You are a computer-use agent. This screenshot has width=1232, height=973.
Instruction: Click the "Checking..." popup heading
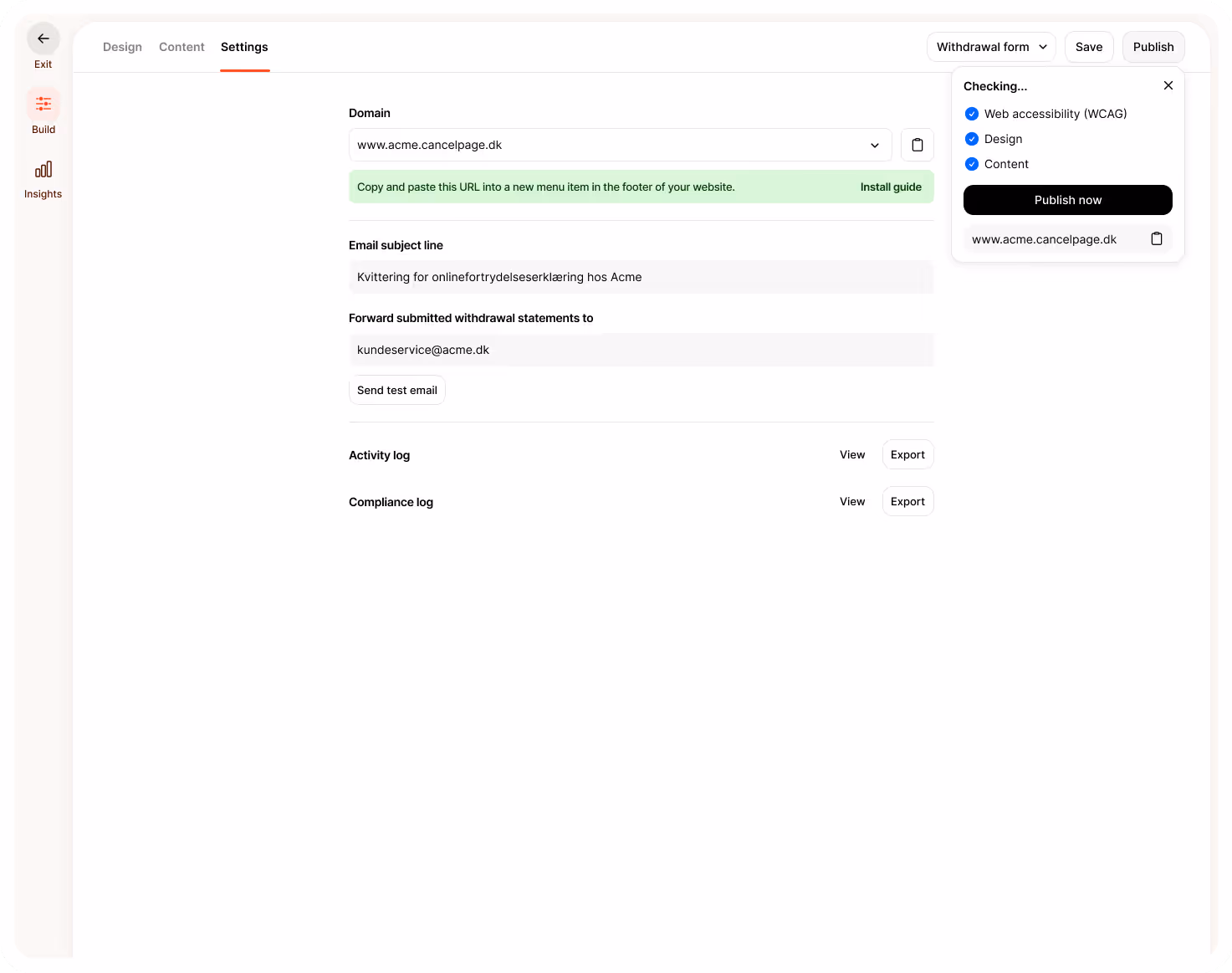pyautogui.click(x=995, y=86)
